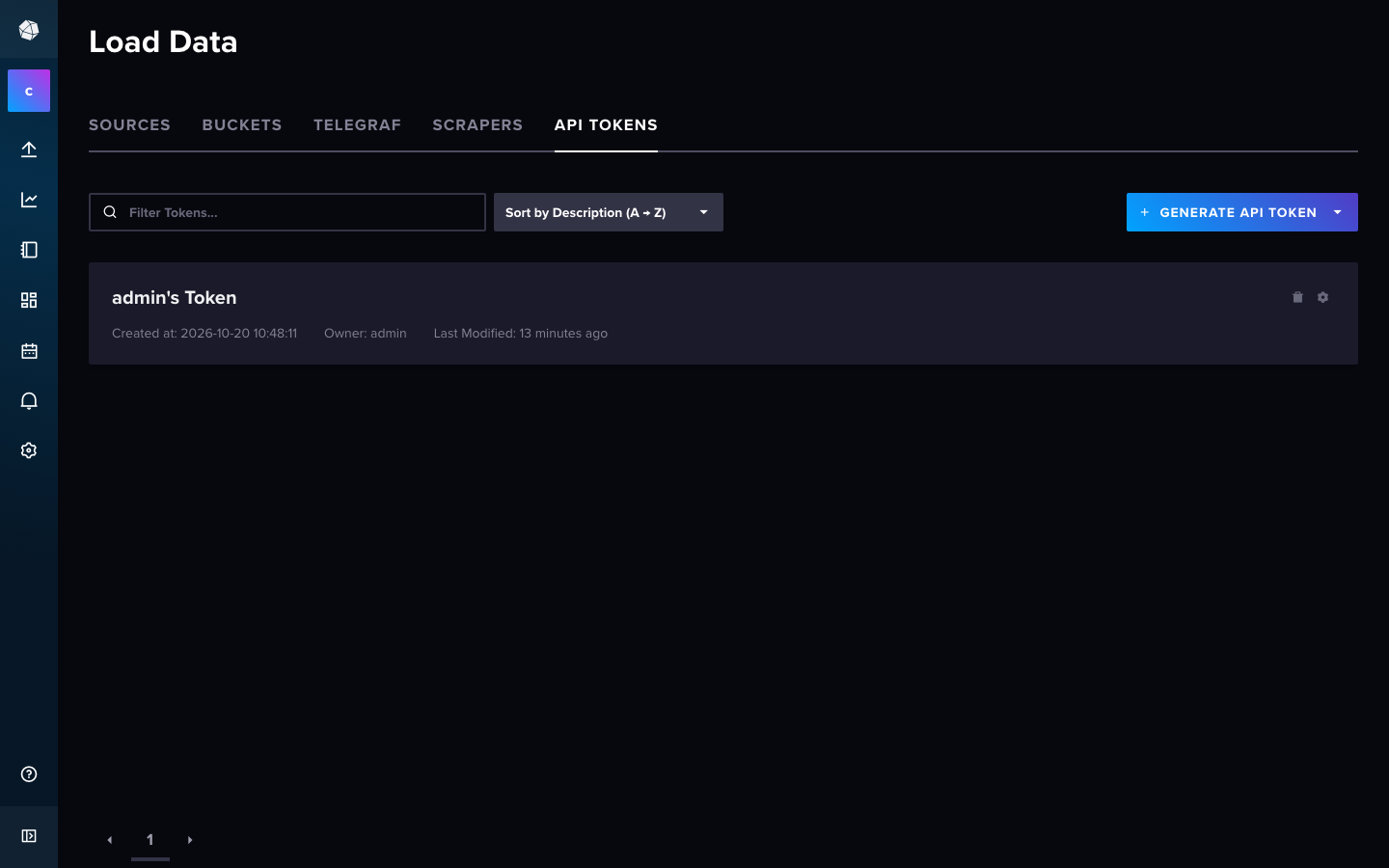Open the admin's Token entry
The height and width of the screenshot is (868, 1389).
point(175,298)
